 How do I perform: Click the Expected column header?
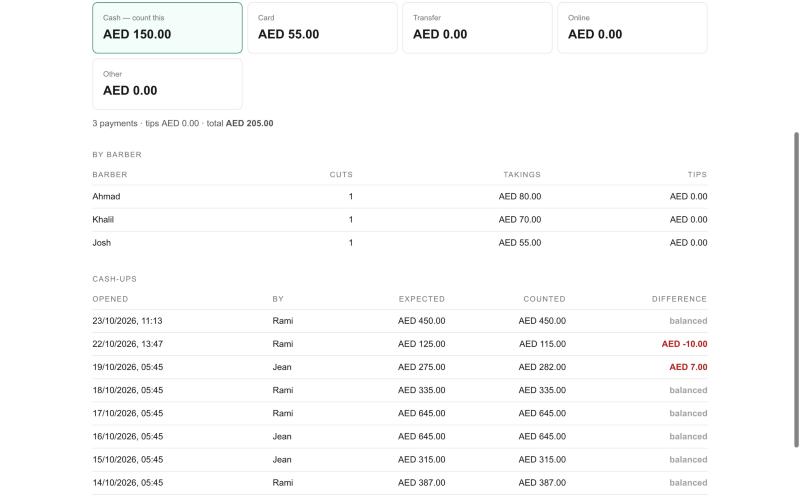[422, 299]
